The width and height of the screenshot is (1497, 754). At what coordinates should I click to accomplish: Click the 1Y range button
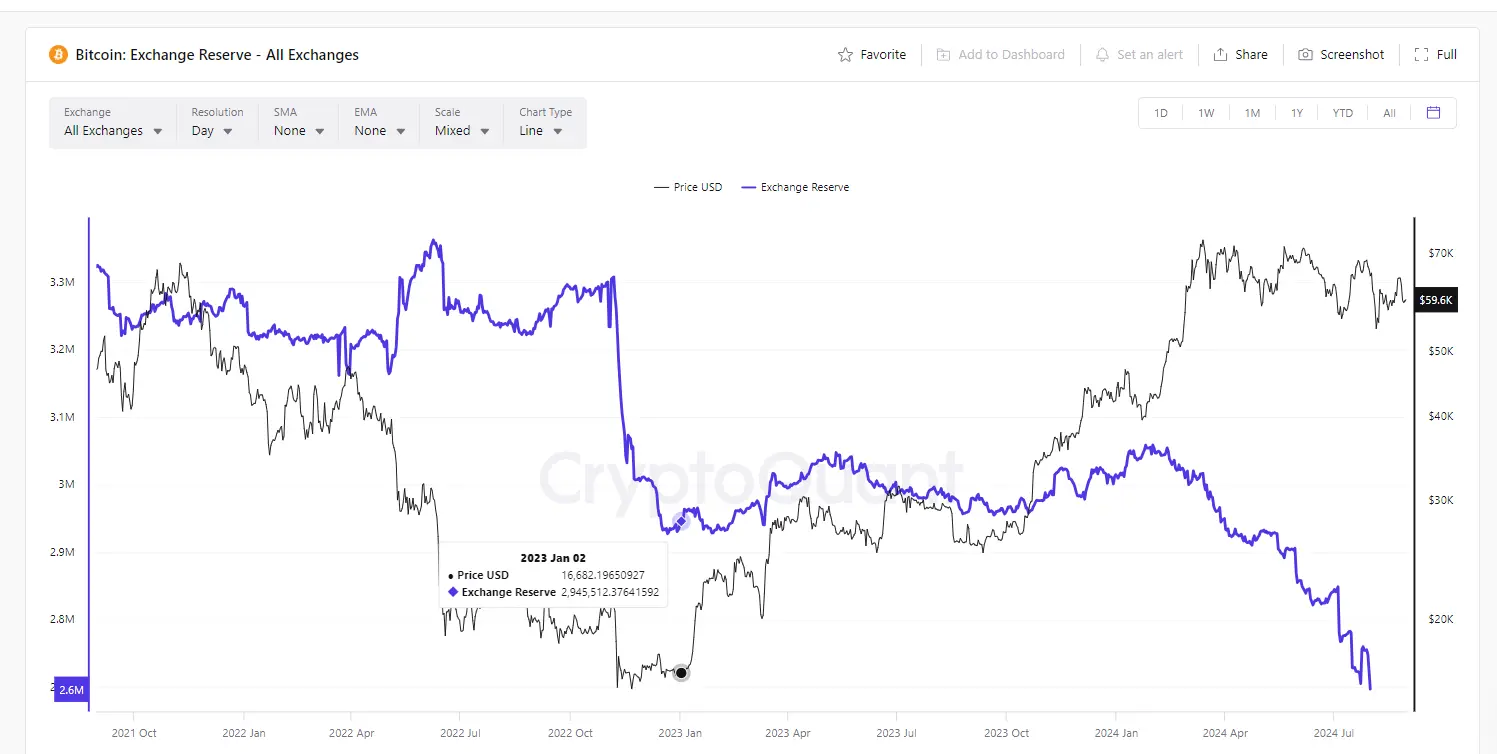(x=1297, y=112)
